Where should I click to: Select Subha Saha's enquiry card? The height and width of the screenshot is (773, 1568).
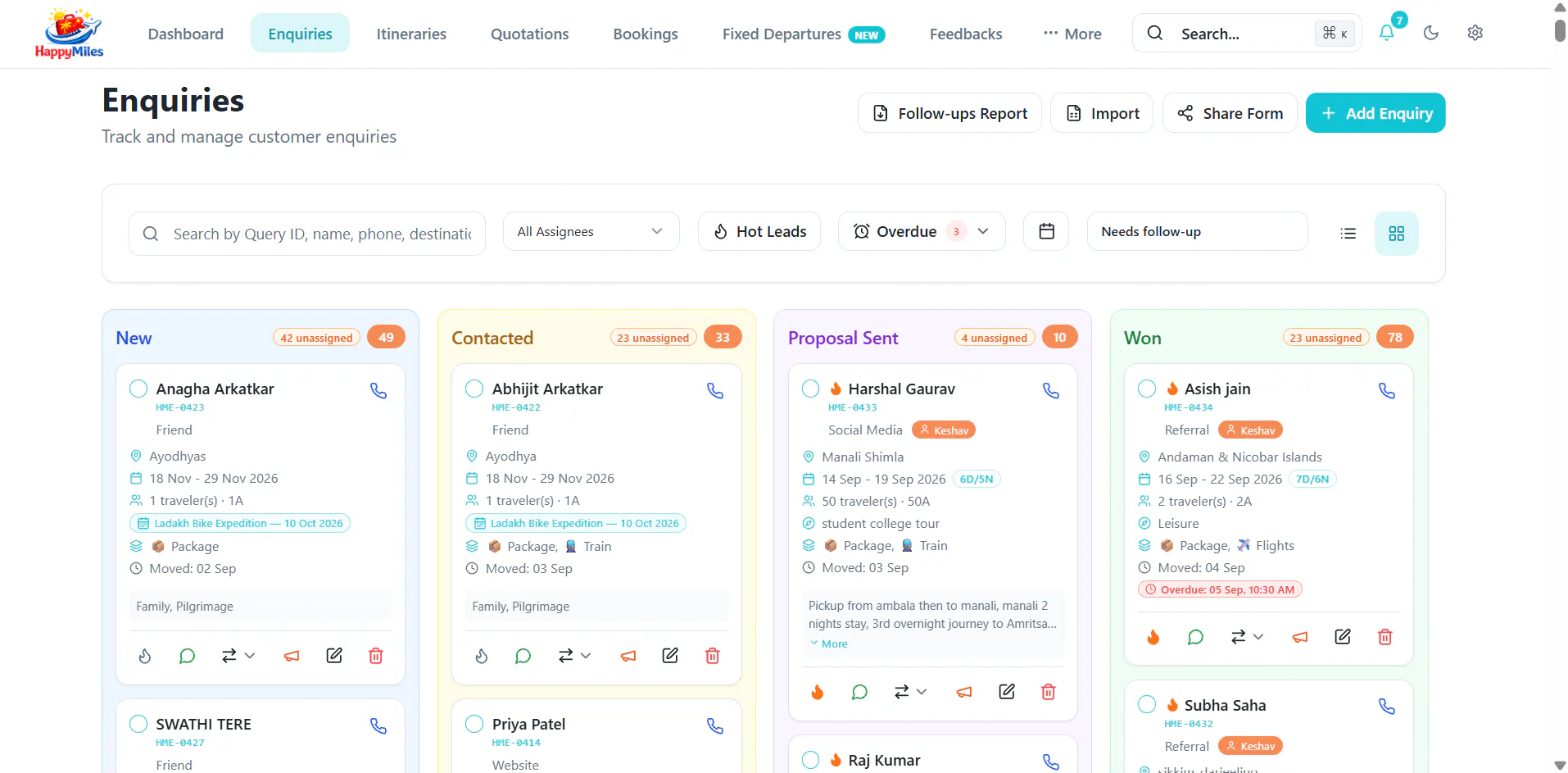pos(1147,704)
